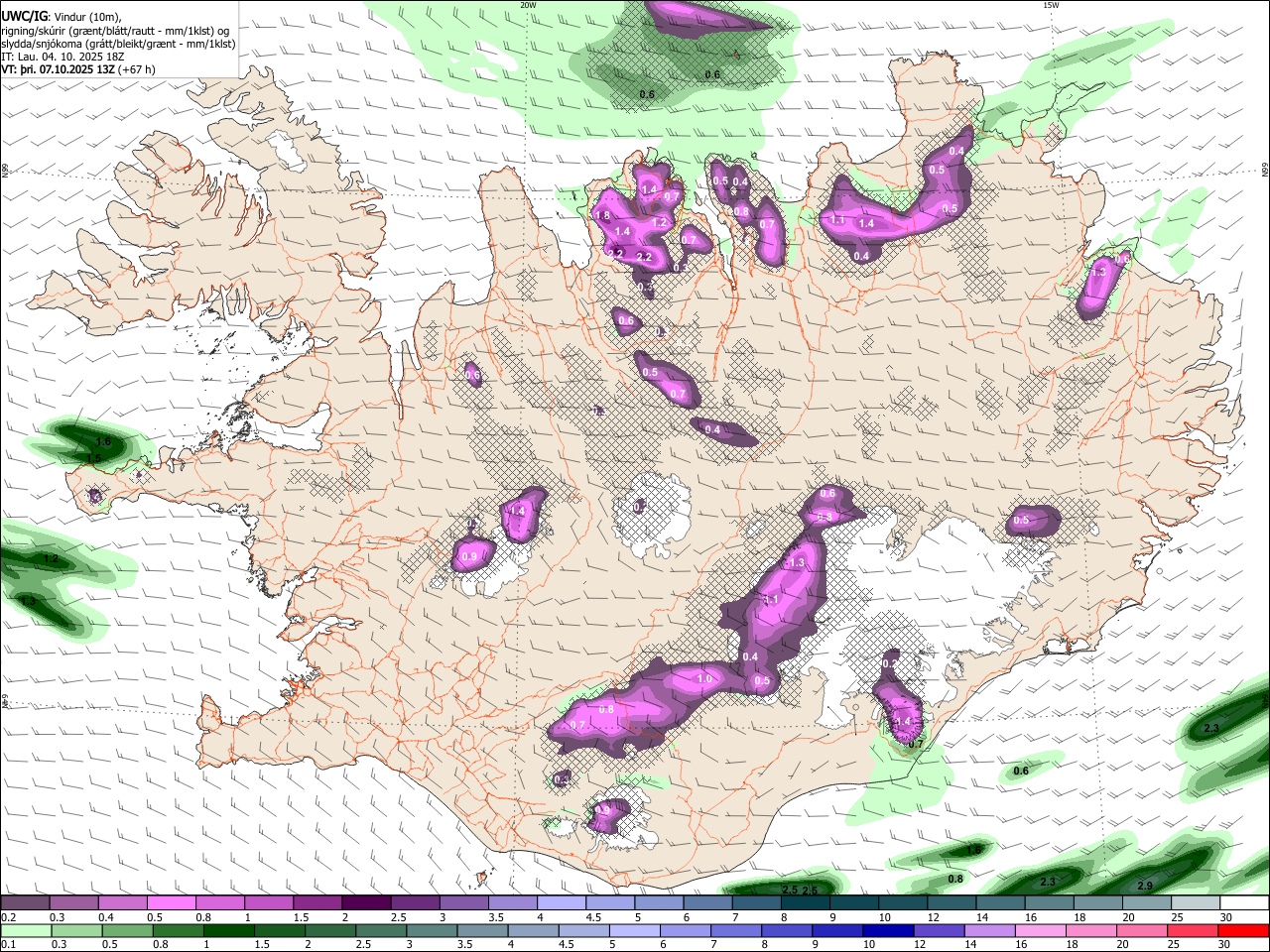Select darkest green rain-scale swatch 1 to 1.5
The height and width of the screenshot is (952, 1270).
point(228,930)
